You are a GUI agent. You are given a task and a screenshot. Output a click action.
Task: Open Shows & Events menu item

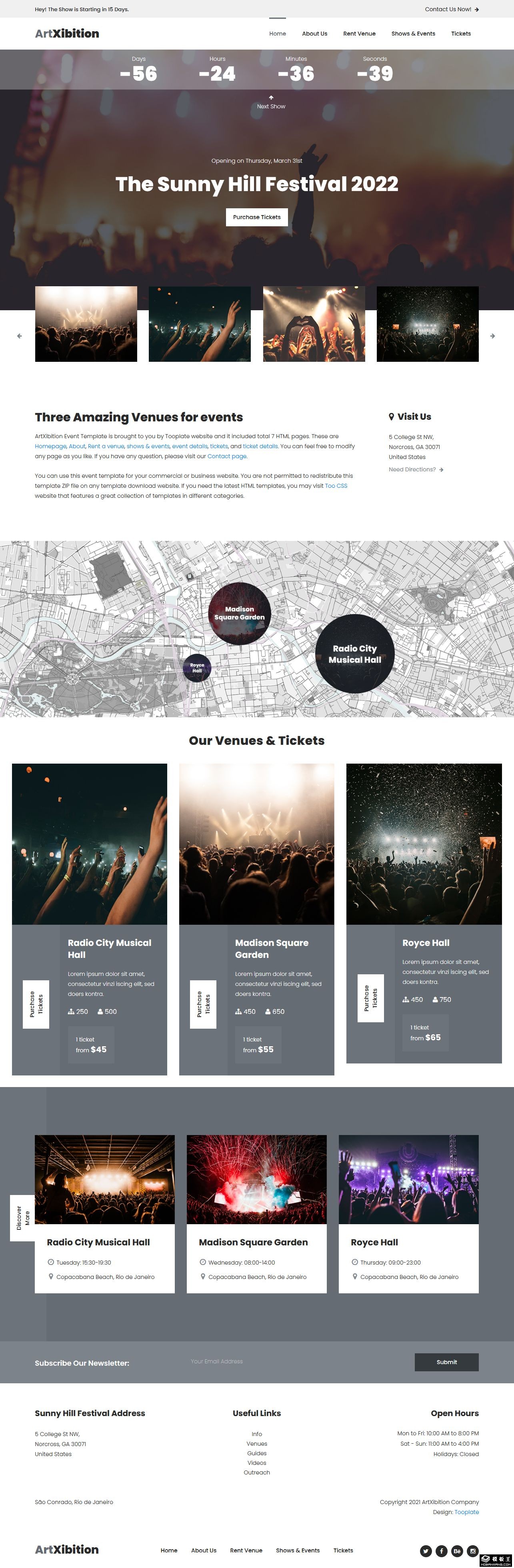[x=413, y=34]
